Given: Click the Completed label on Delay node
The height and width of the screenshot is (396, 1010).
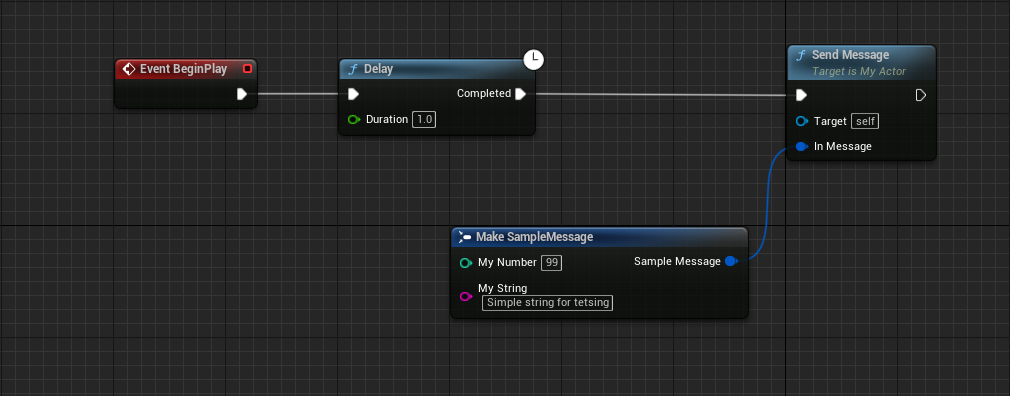Looking at the screenshot, I should pos(484,93).
